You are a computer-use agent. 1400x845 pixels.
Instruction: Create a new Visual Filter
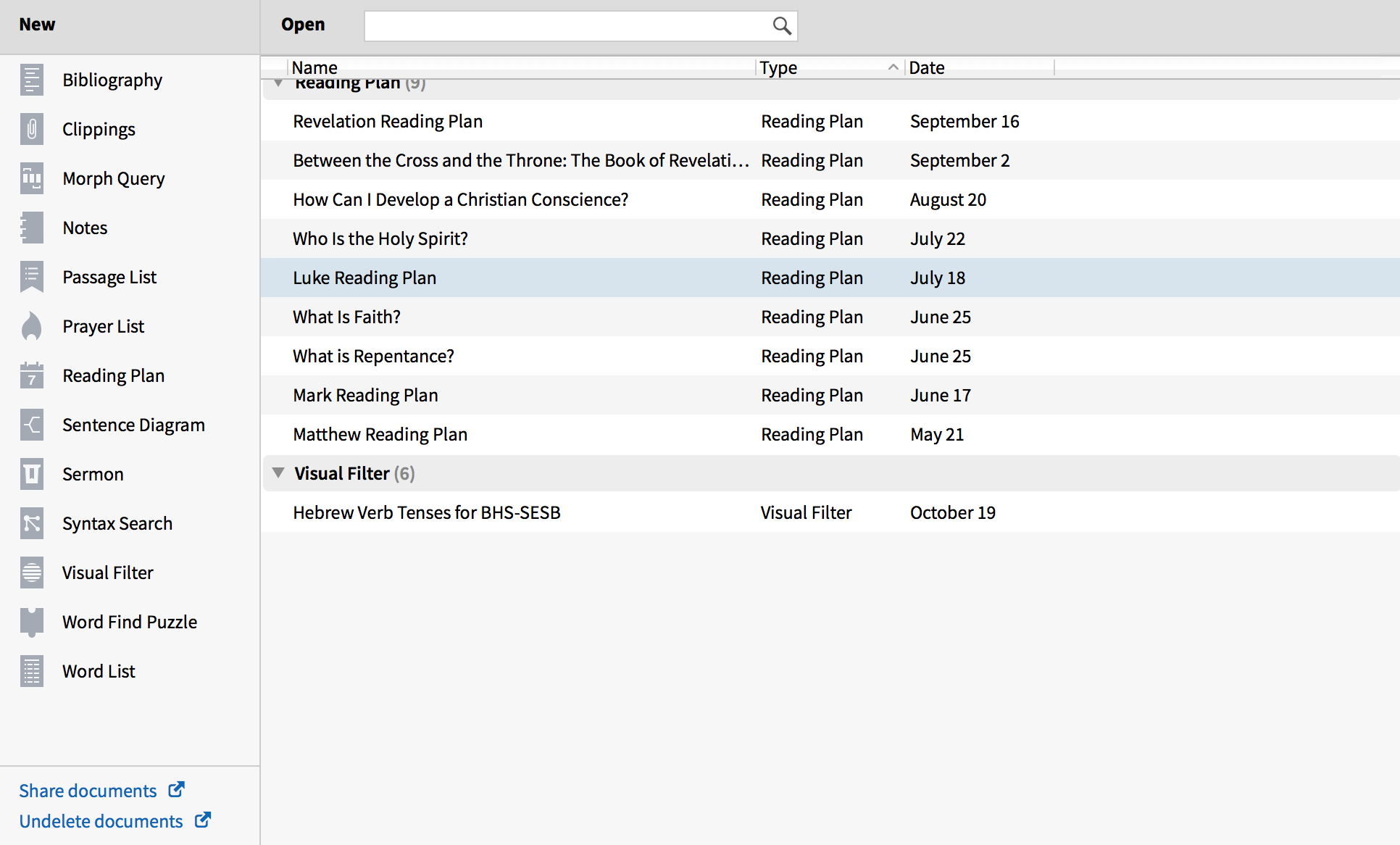coord(107,573)
